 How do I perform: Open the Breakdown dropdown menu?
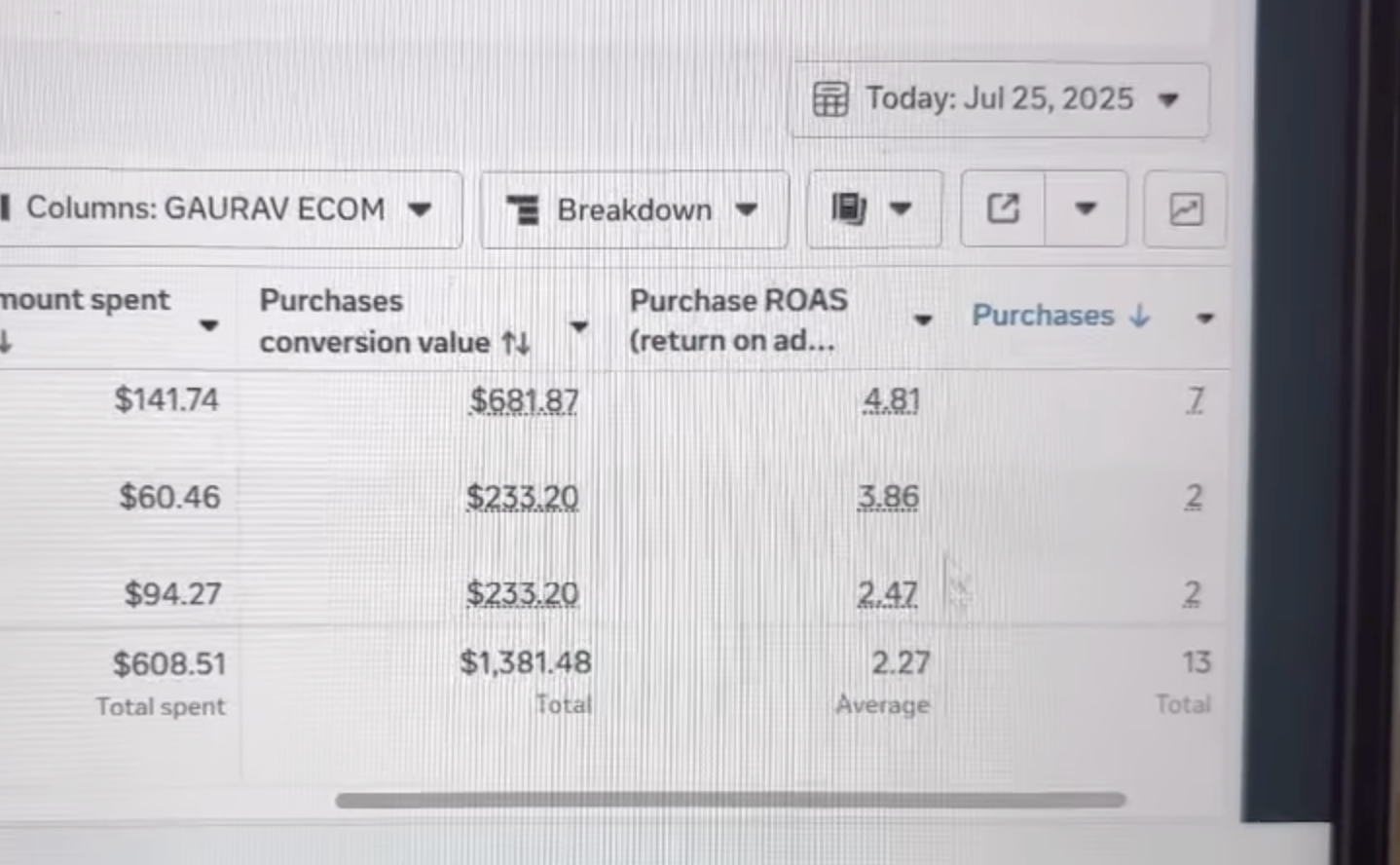747,208
